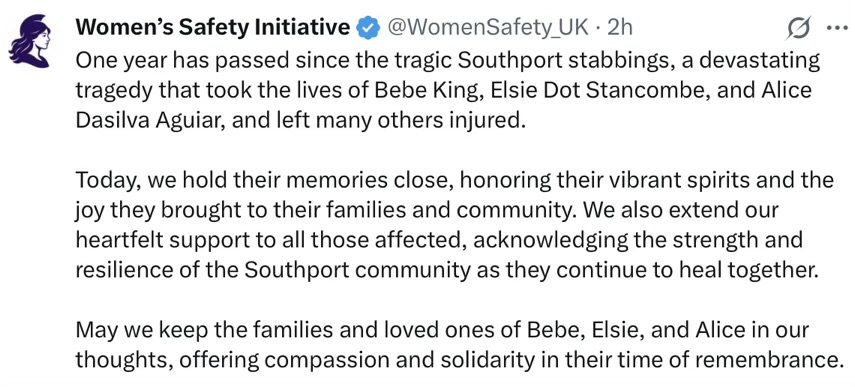Image resolution: width=855 pixels, height=387 pixels.
Task: Click the line starting "One year has passed"
Action: point(447,61)
